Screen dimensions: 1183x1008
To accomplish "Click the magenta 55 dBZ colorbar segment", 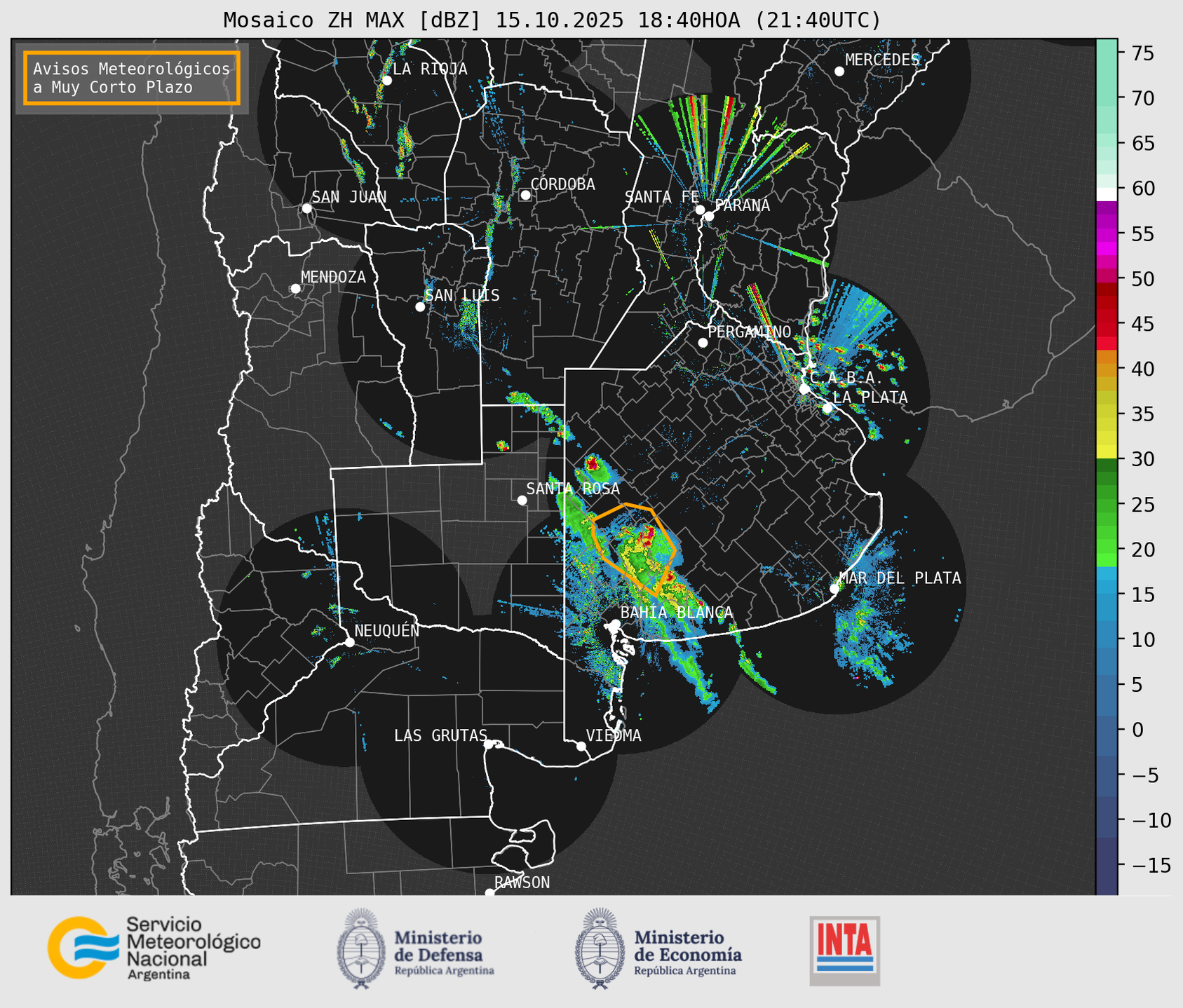I will [1106, 234].
